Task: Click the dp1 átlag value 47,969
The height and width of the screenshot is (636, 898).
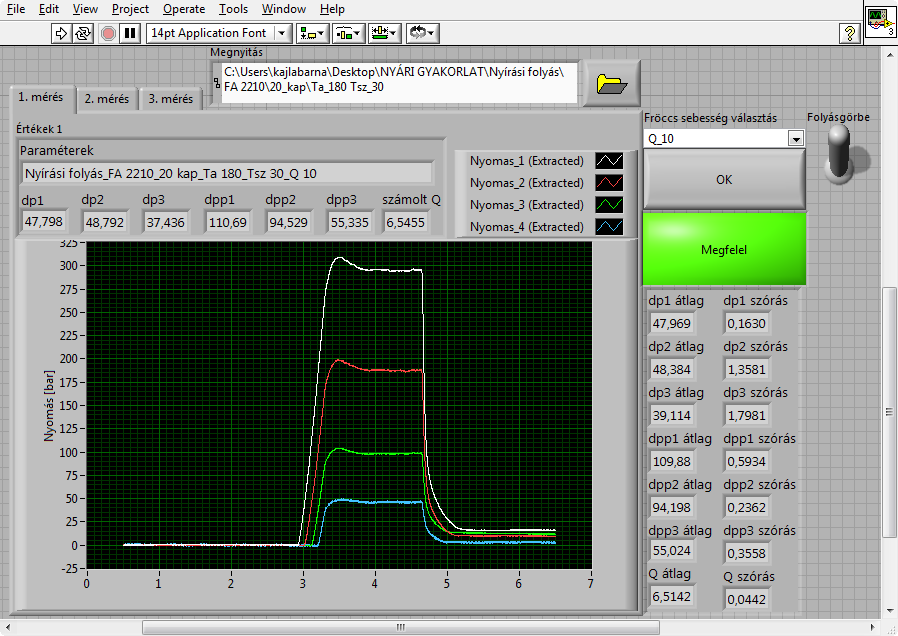Action: pos(672,323)
